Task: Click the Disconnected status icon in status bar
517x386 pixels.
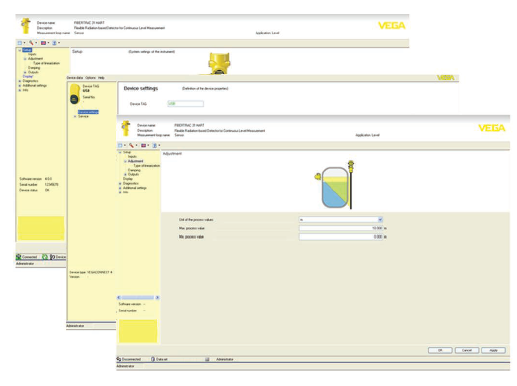Action: pos(119,359)
